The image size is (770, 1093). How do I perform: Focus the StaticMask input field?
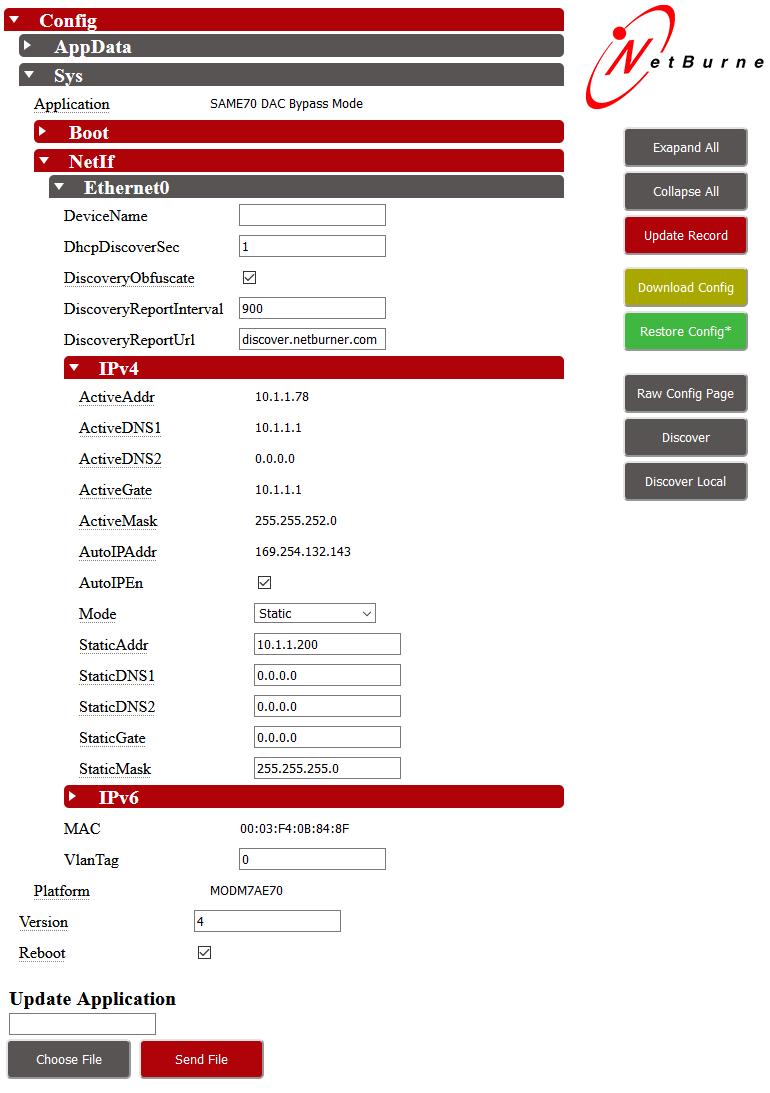click(328, 768)
